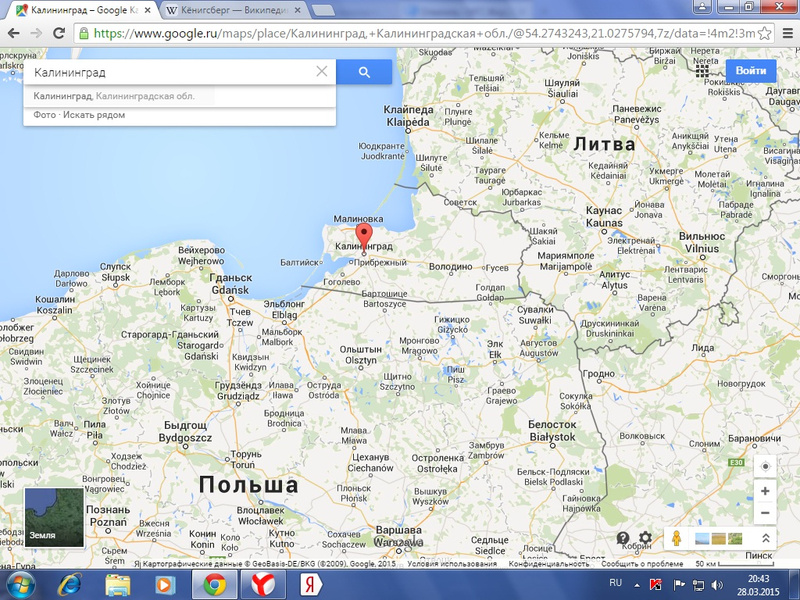Click Искать рядом link
The width and height of the screenshot is (800, 600).
(94, 115)
